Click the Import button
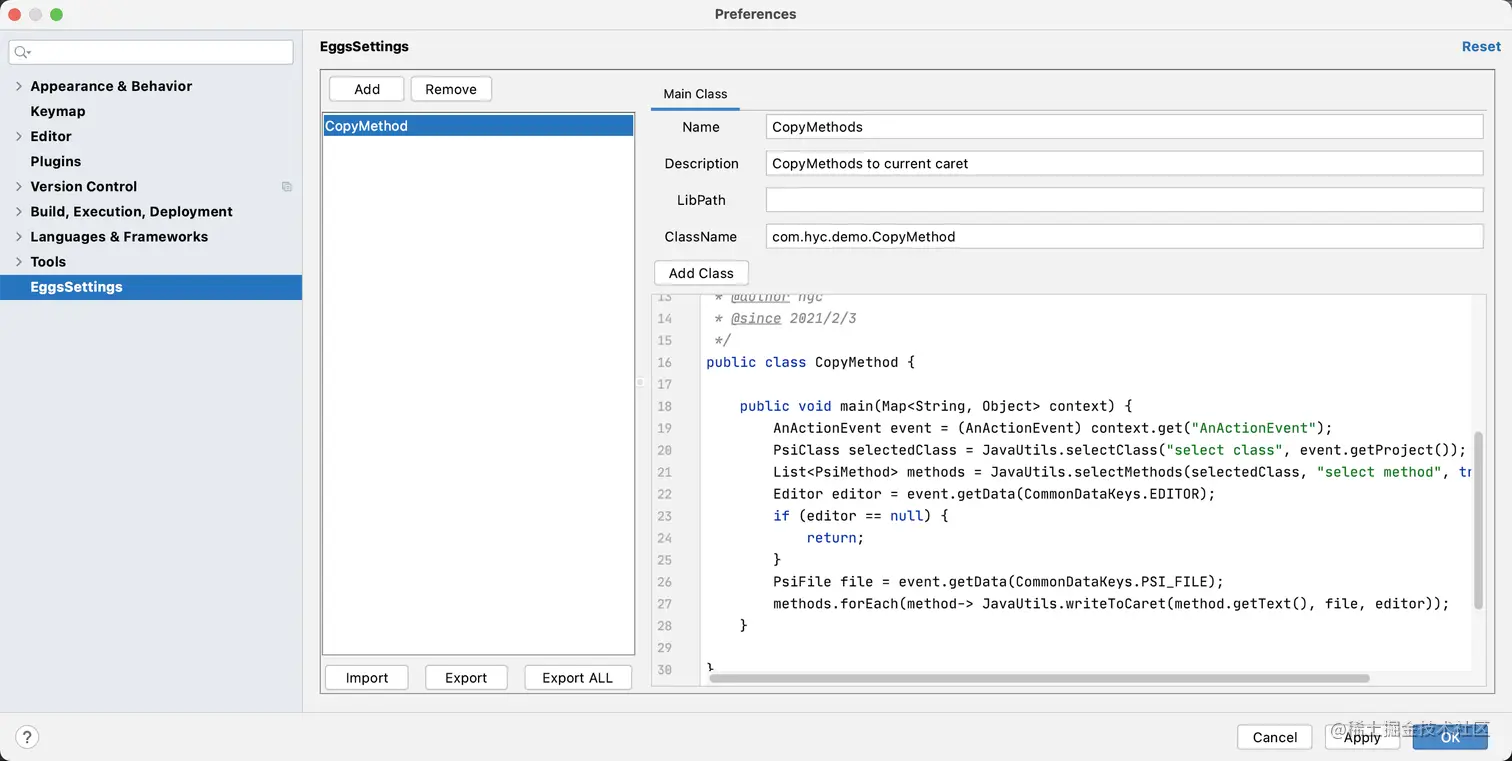Screen dimensions: 1512x761 coord(367,677)
